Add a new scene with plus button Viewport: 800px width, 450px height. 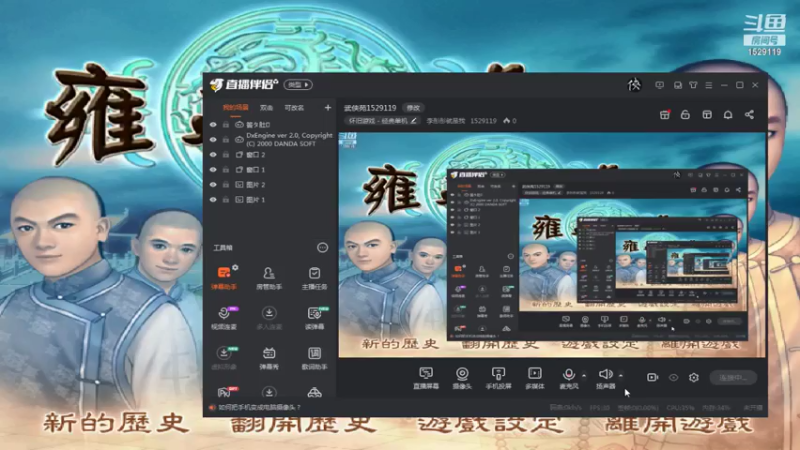point(328,108)
